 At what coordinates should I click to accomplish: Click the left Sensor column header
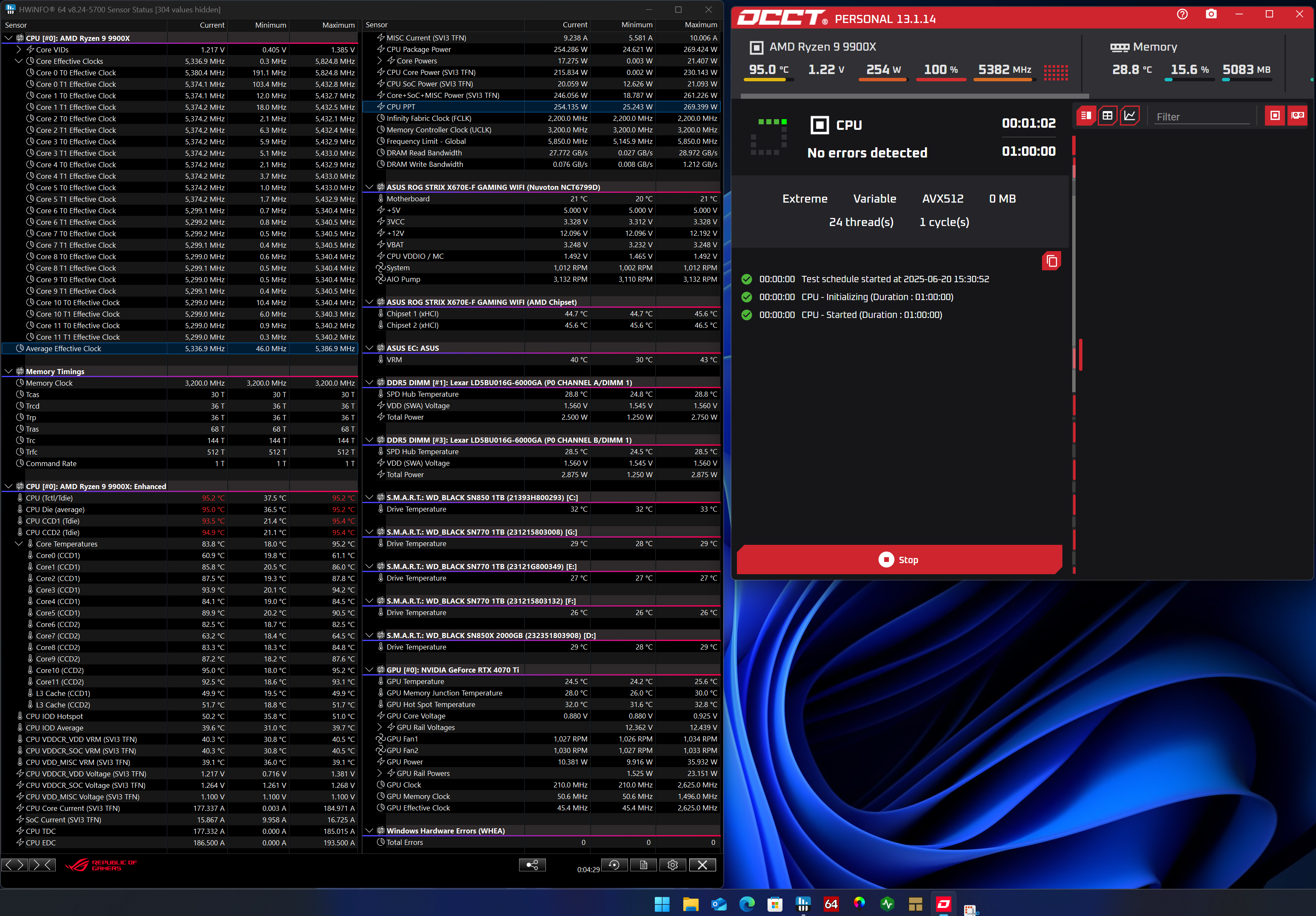tap(84, 25)
